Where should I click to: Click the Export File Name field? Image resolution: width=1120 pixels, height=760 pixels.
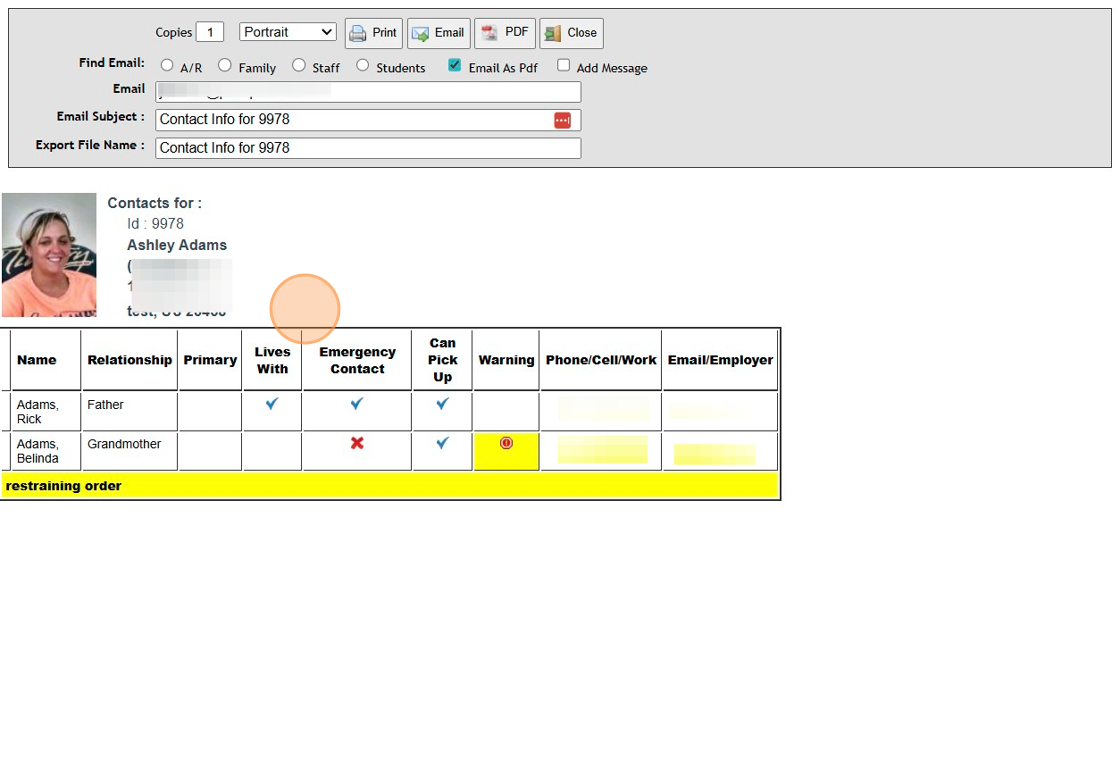click(368, 148)
